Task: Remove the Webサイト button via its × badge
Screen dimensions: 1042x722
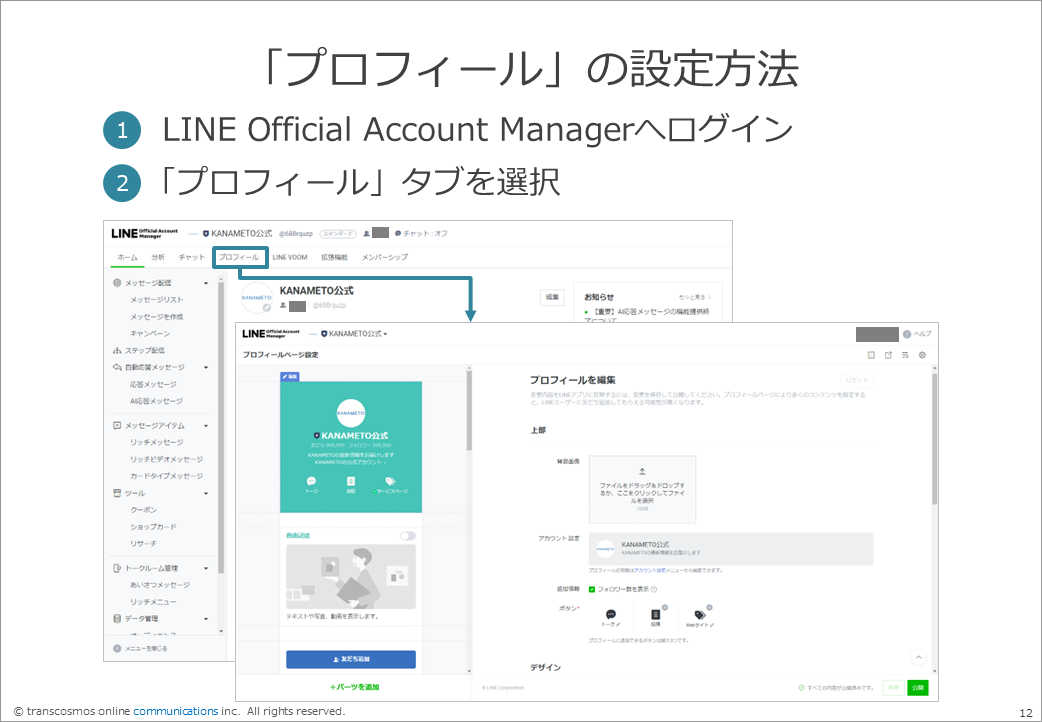Action: 709,608
